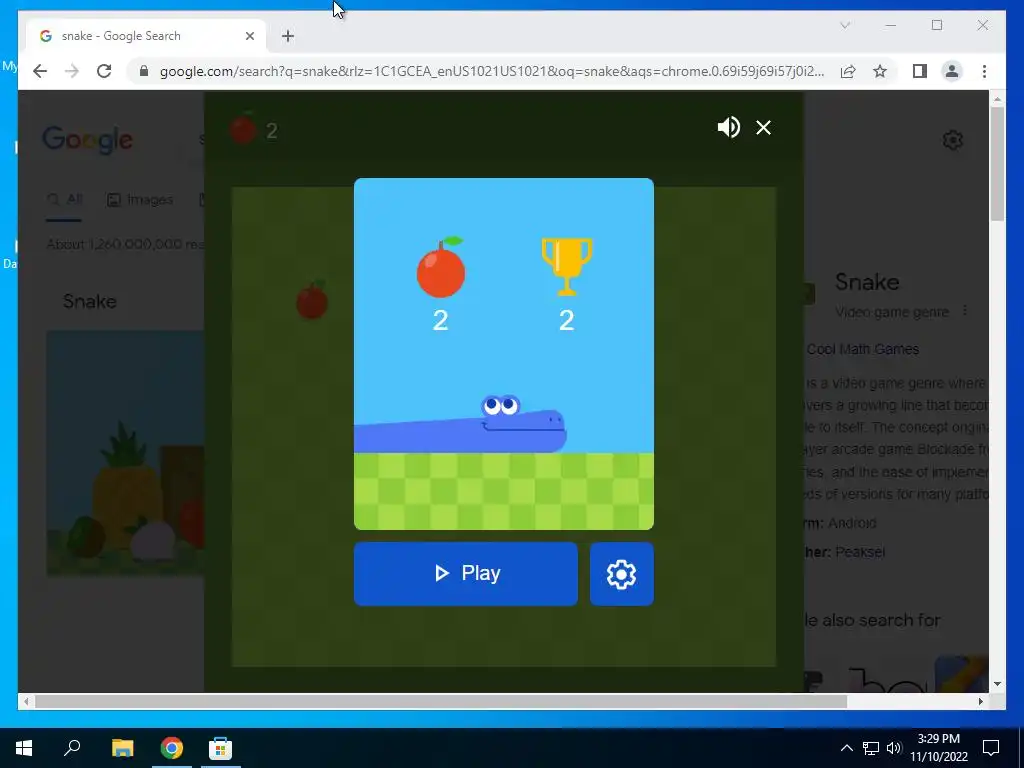Click the Peaksel publisher link
The height and width of the screenshot is (768, 1024).
[860, 552]
